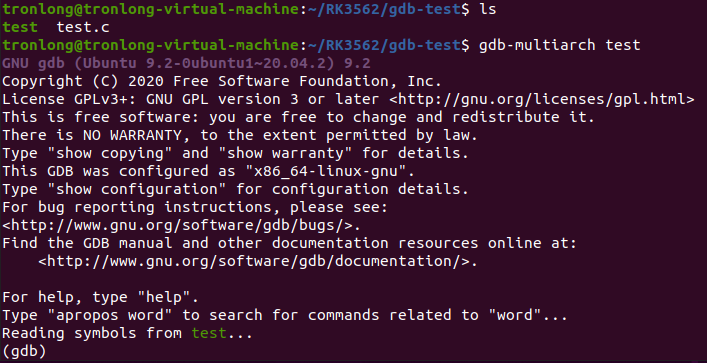This screenshot has width=707, height=363.
Task: Click the 'Type "show configuration"' line
Action: click(235, 189)
